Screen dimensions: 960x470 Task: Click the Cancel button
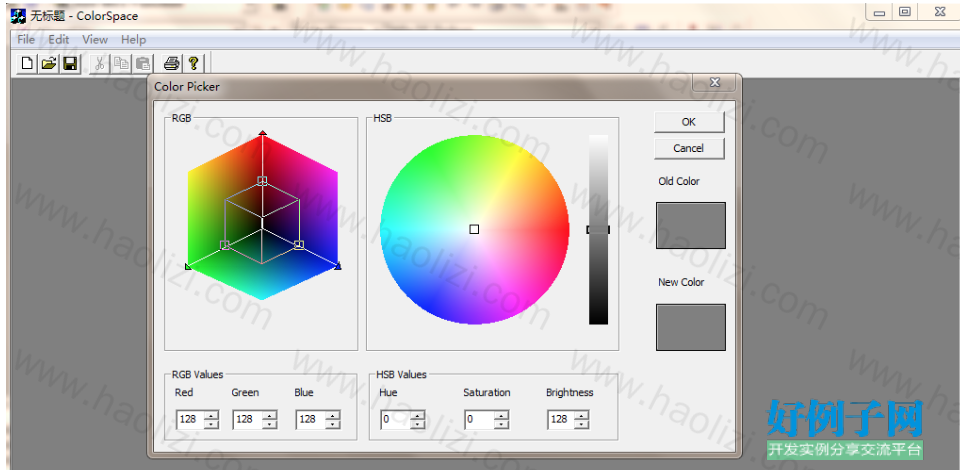pos(689,148)
